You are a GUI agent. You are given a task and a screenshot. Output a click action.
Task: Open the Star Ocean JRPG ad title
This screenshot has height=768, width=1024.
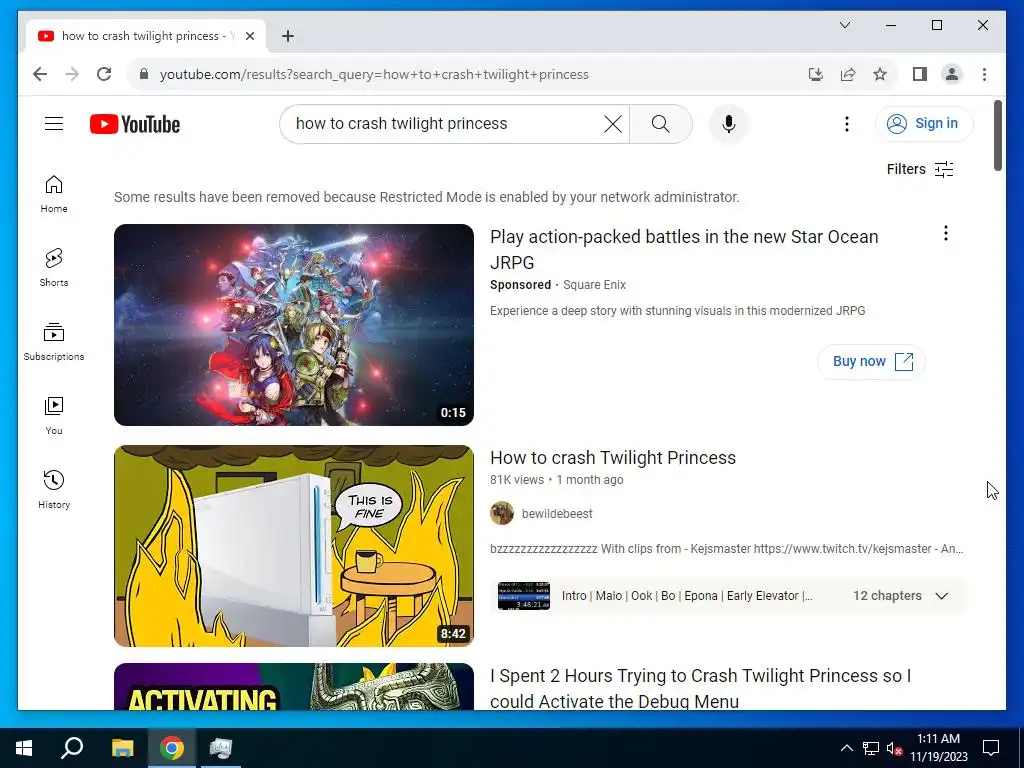[684, 249]
